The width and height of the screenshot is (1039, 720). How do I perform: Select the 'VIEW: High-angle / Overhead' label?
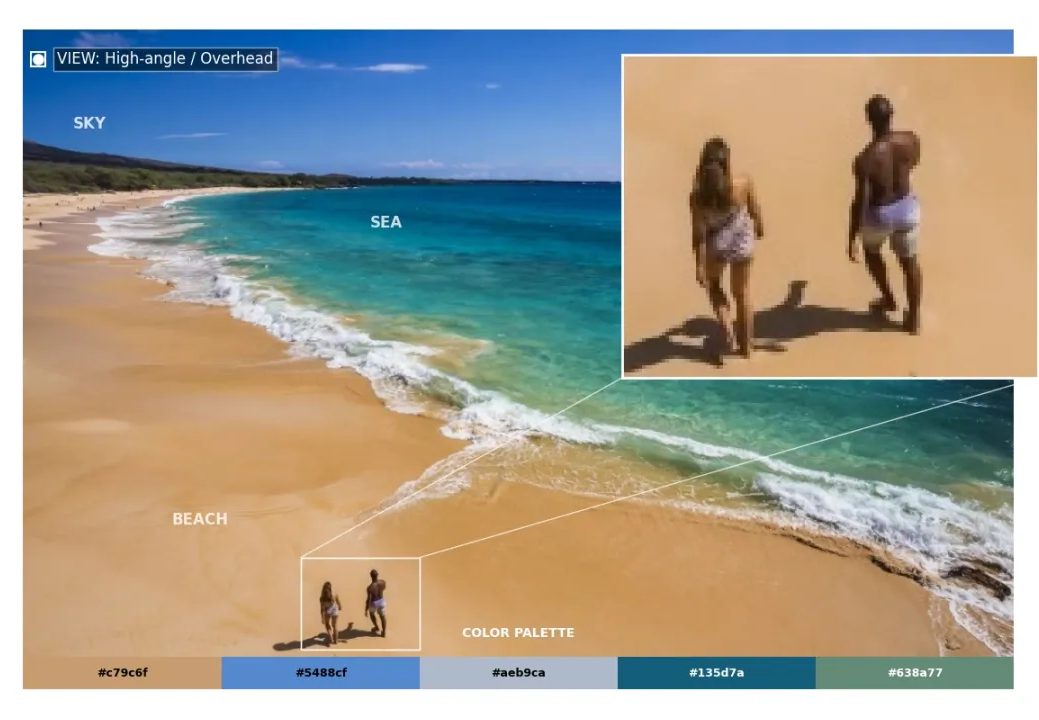(x=165, y=59)
